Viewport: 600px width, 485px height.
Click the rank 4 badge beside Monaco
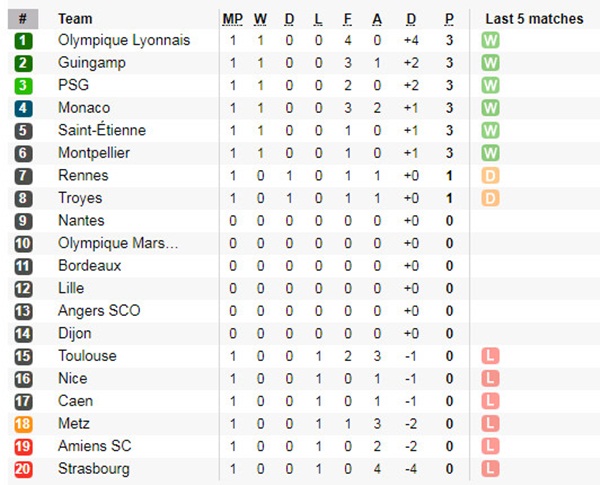pyautogui.click(x=23, y=108)
